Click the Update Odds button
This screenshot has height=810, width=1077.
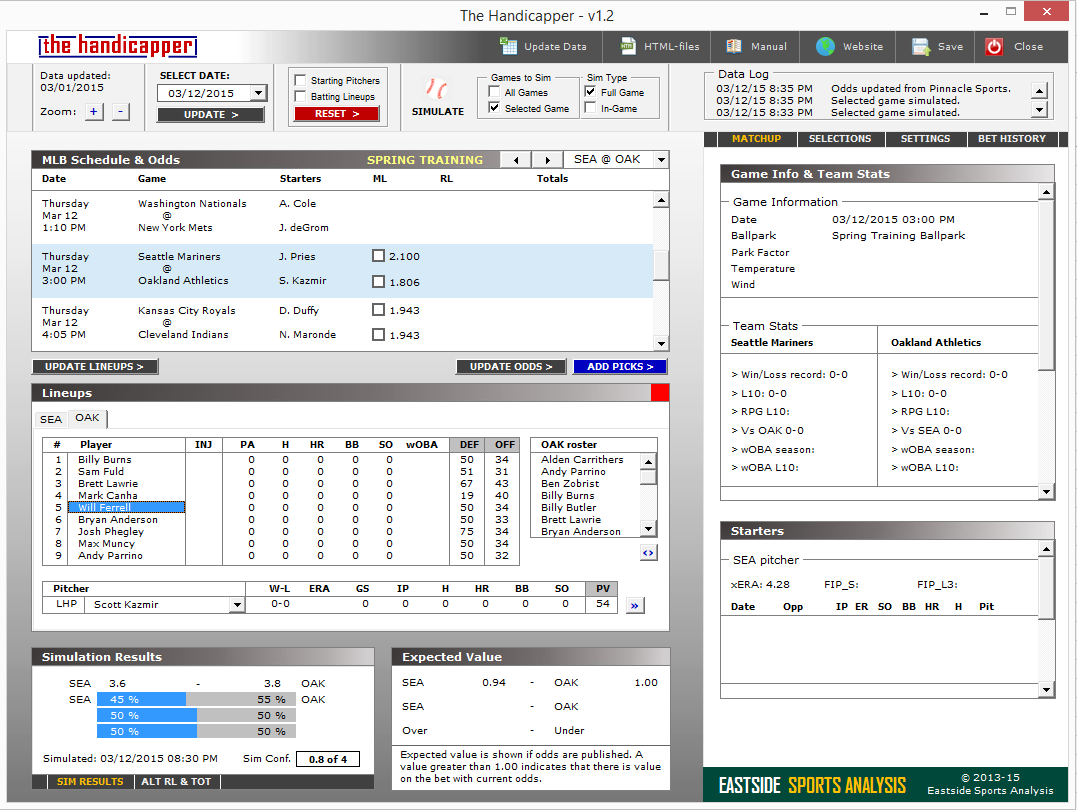511,367
